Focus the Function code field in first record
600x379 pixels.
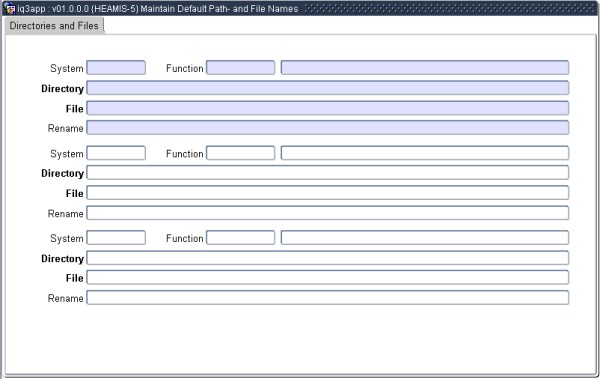click(240, 68)
